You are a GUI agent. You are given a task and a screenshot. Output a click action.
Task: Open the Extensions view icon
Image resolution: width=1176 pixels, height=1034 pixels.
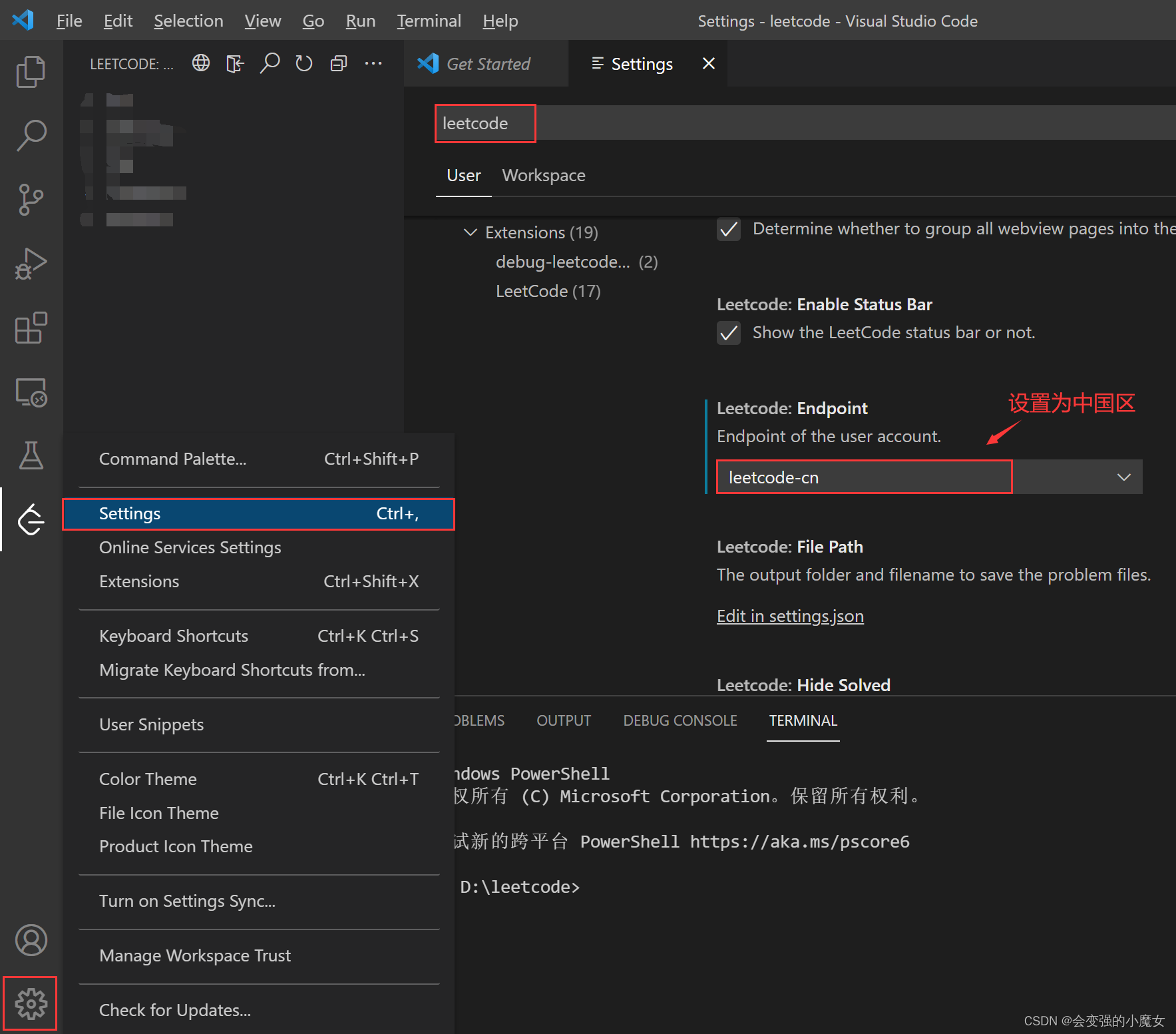tap(30, 328)
